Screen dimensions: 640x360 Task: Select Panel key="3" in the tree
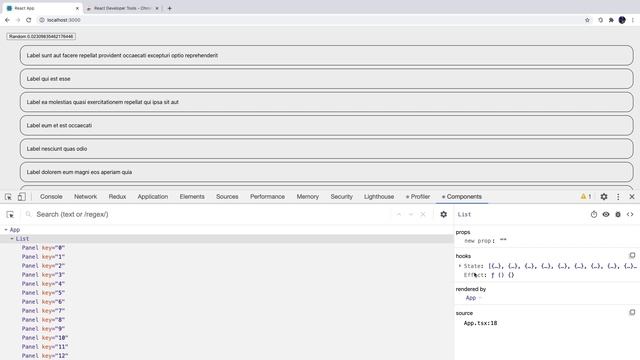click(x=43, y=275)
